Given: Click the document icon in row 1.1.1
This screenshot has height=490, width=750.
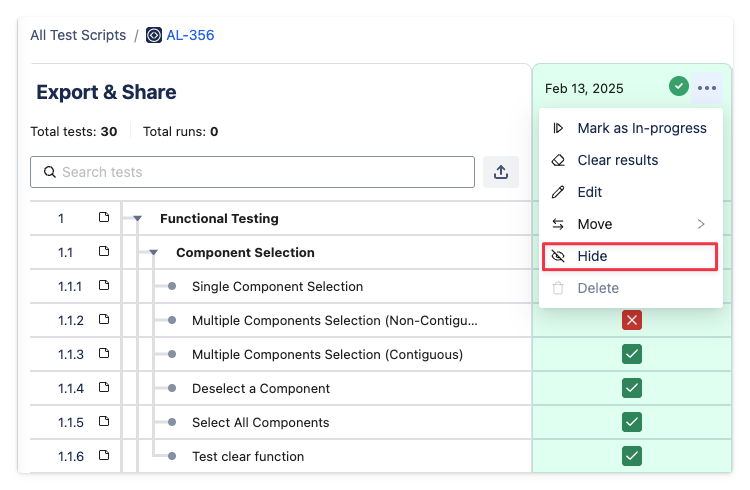Looking at the screenshot, I should tap(104, 286).
